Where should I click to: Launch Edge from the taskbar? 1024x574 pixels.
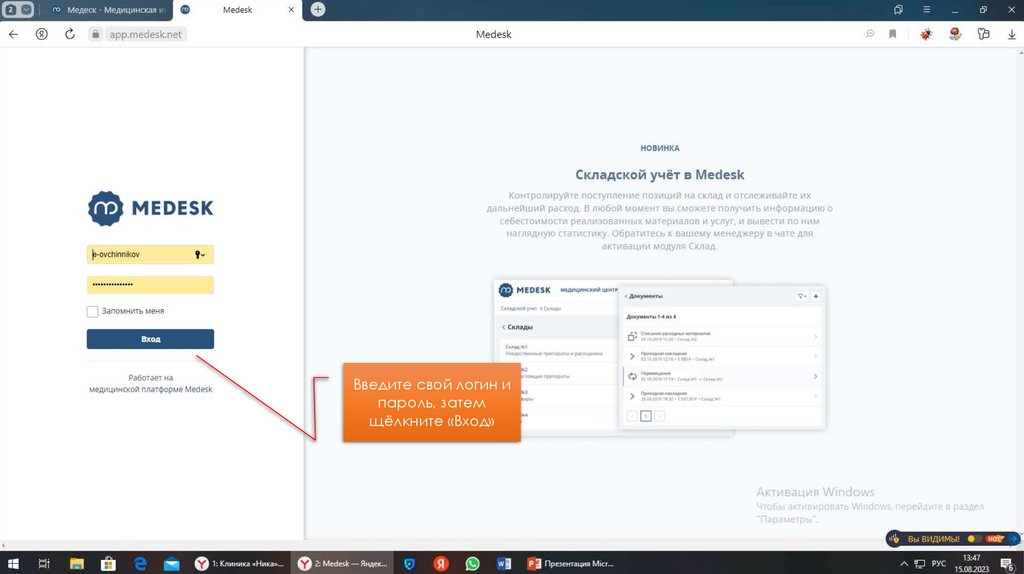tap(140, 564)
